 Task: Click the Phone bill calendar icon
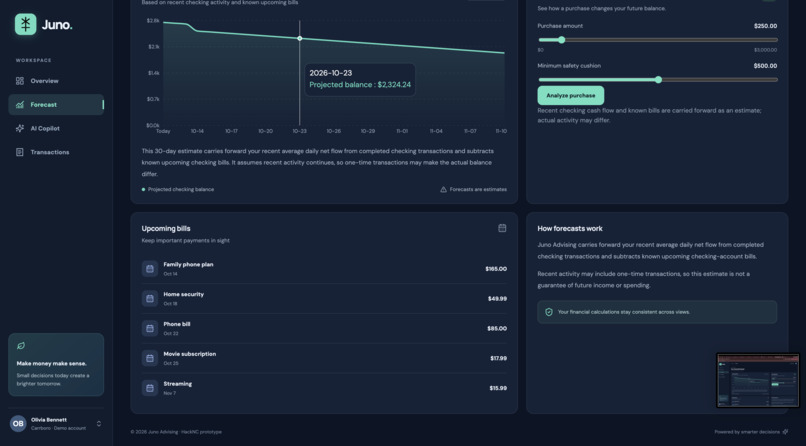[150, 328]
